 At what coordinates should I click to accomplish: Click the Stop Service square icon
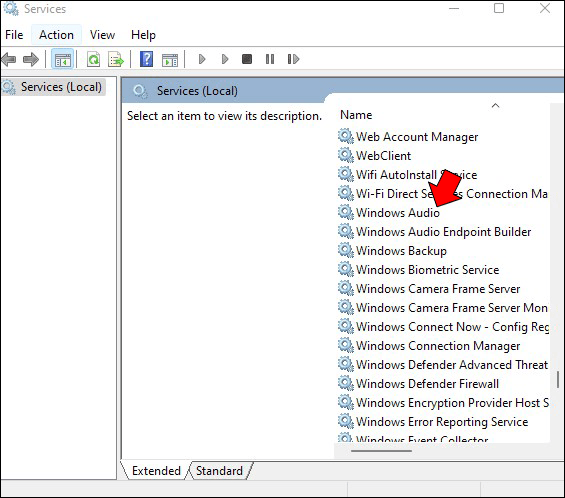click(x=247, y=59)
